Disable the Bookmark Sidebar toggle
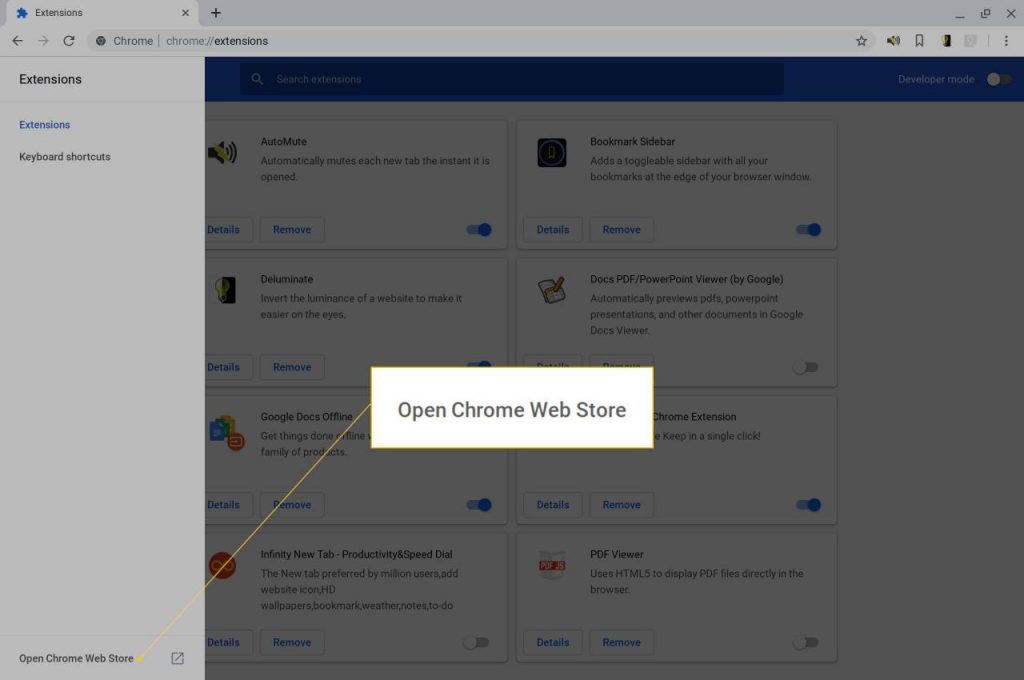The height and width of the screenshot is (680, 1024). click(x=808, y=229)
